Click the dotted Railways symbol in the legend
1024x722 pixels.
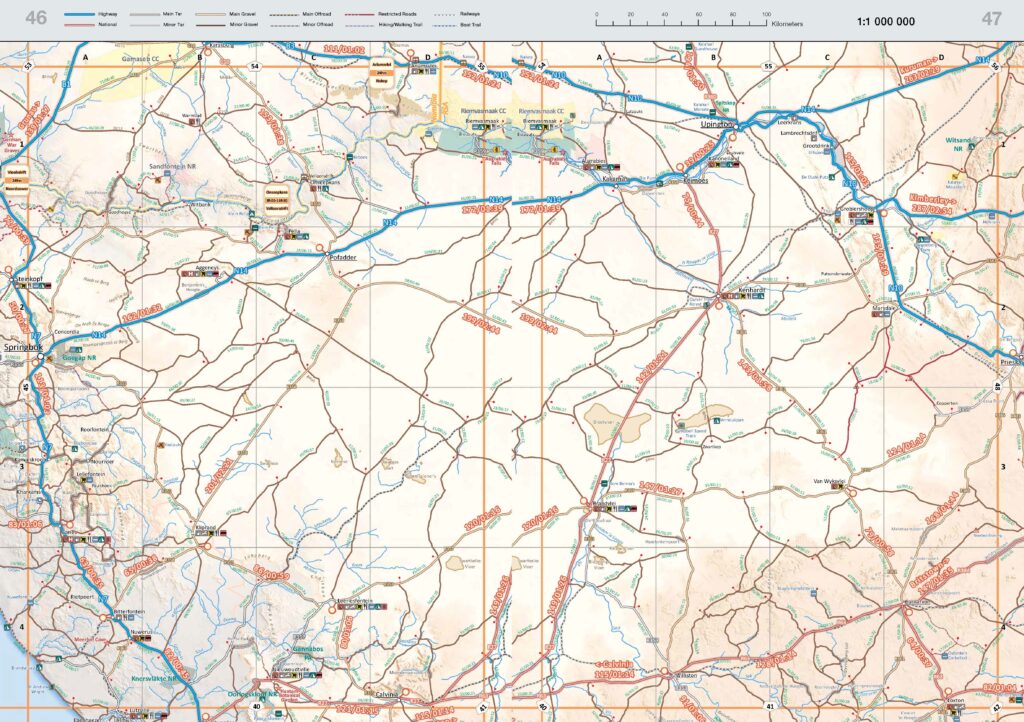[x=442, y=13]
